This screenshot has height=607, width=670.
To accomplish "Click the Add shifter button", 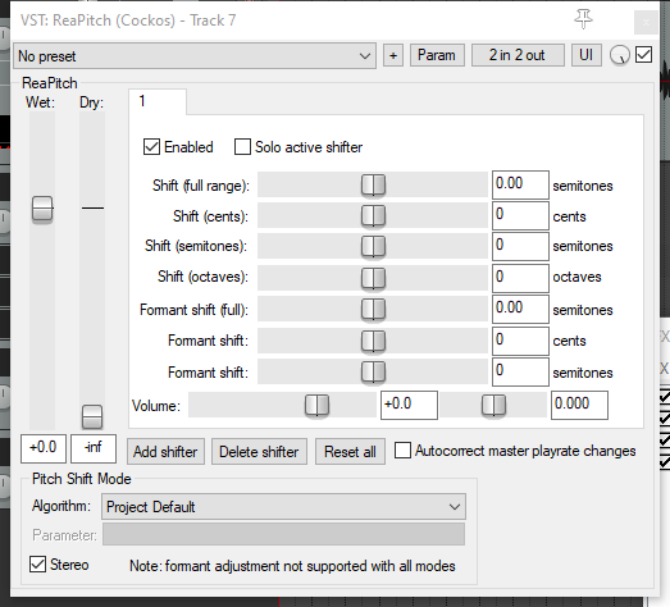I will 166,452.
